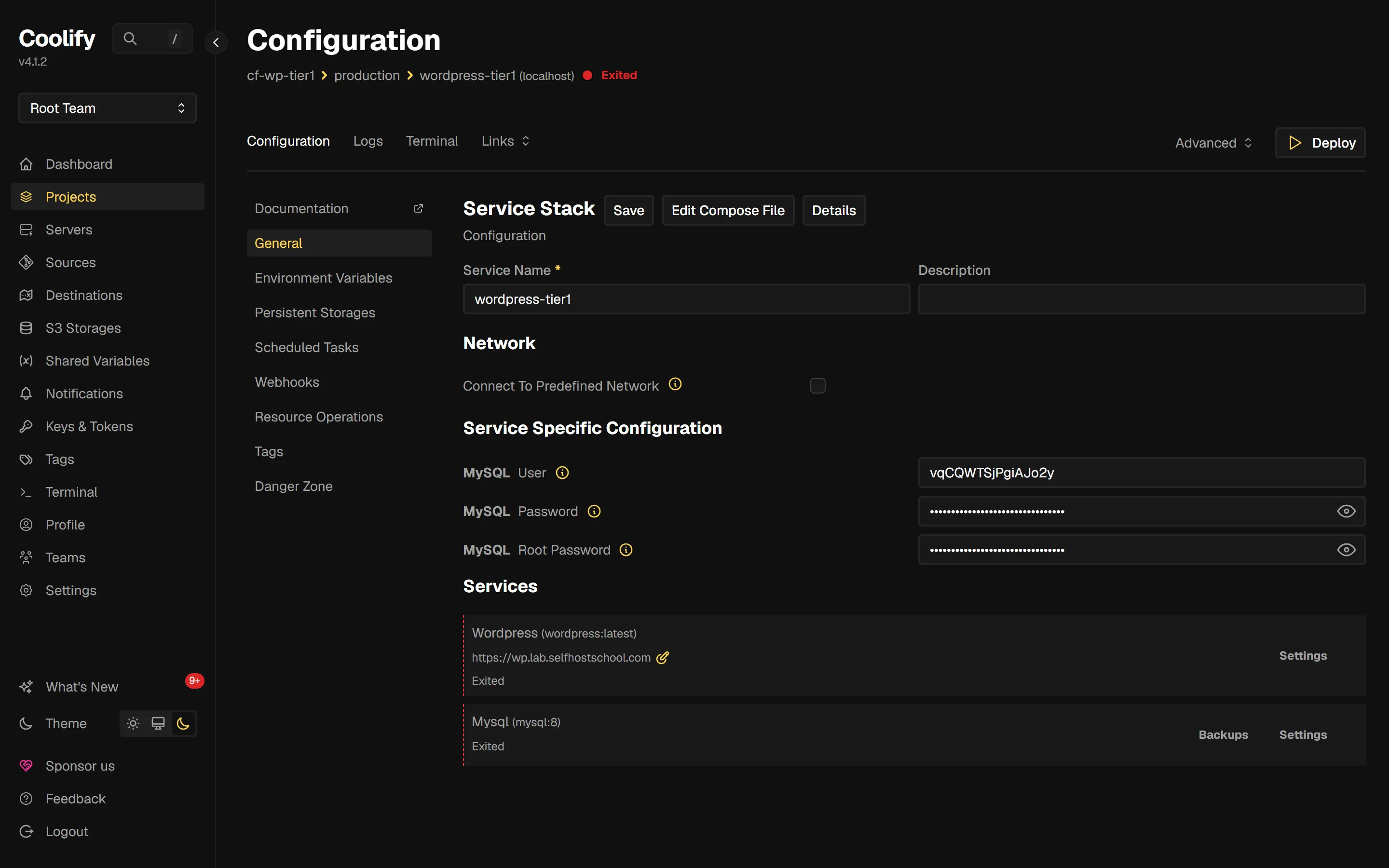Viewport: 1389px width, 868px height.
Task: Click the Profile user icon
Action: 26,525
